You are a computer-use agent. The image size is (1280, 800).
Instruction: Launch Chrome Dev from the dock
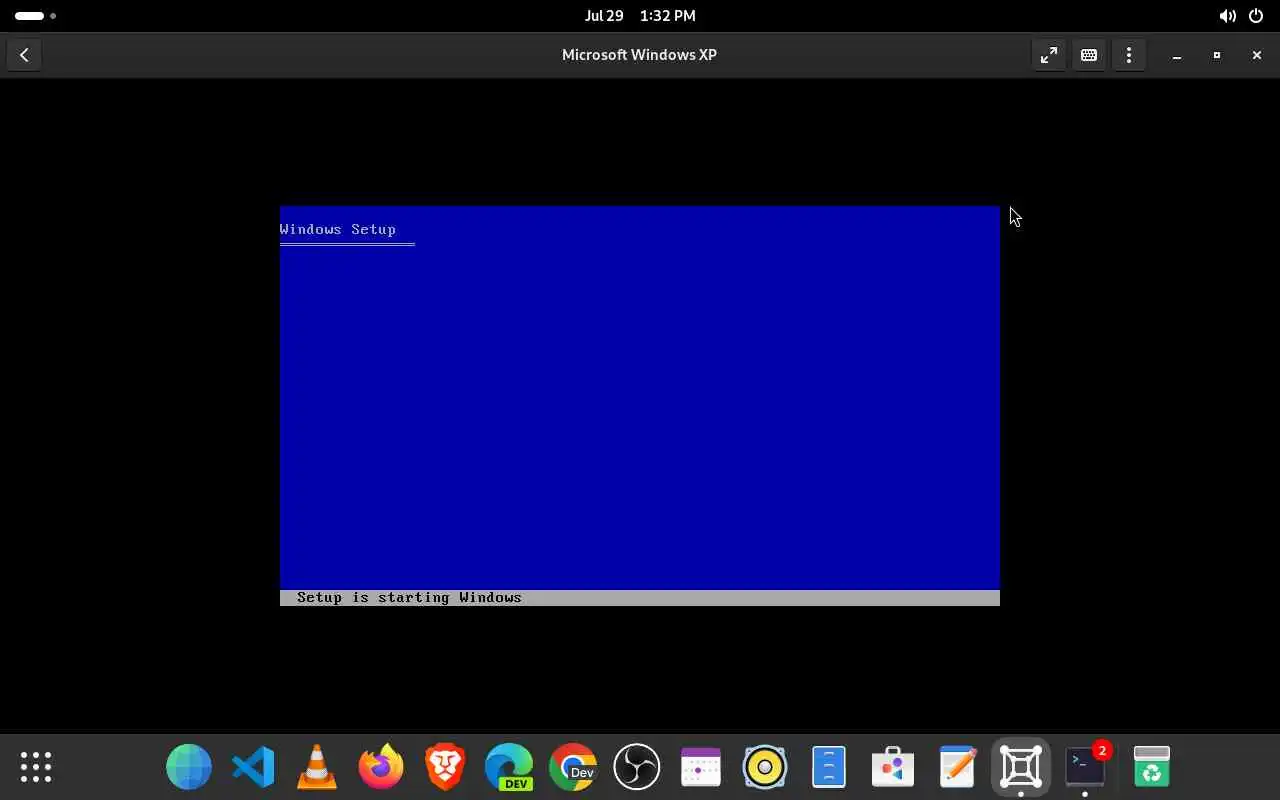click(573, 767)
